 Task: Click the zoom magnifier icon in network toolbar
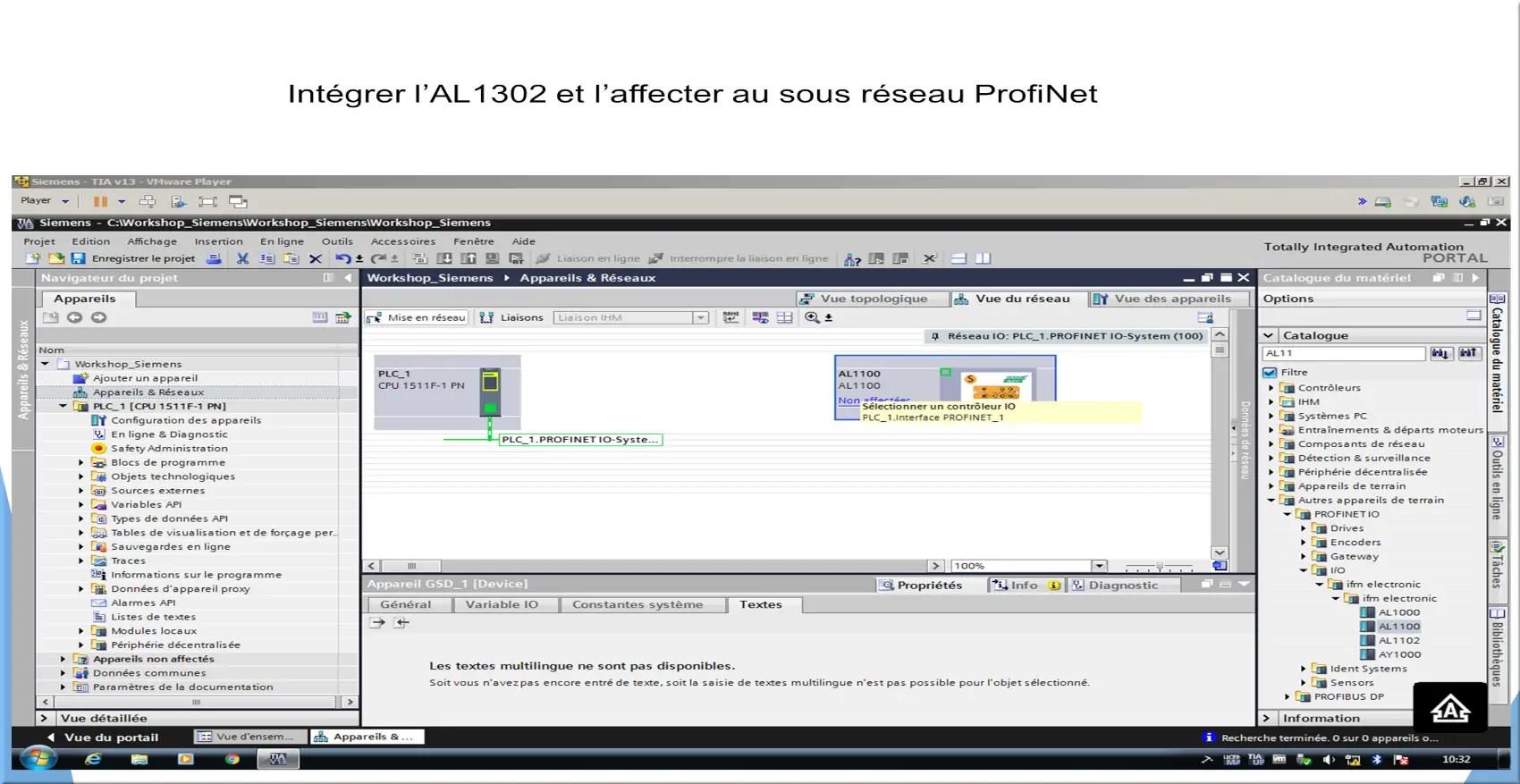point(811,317)
